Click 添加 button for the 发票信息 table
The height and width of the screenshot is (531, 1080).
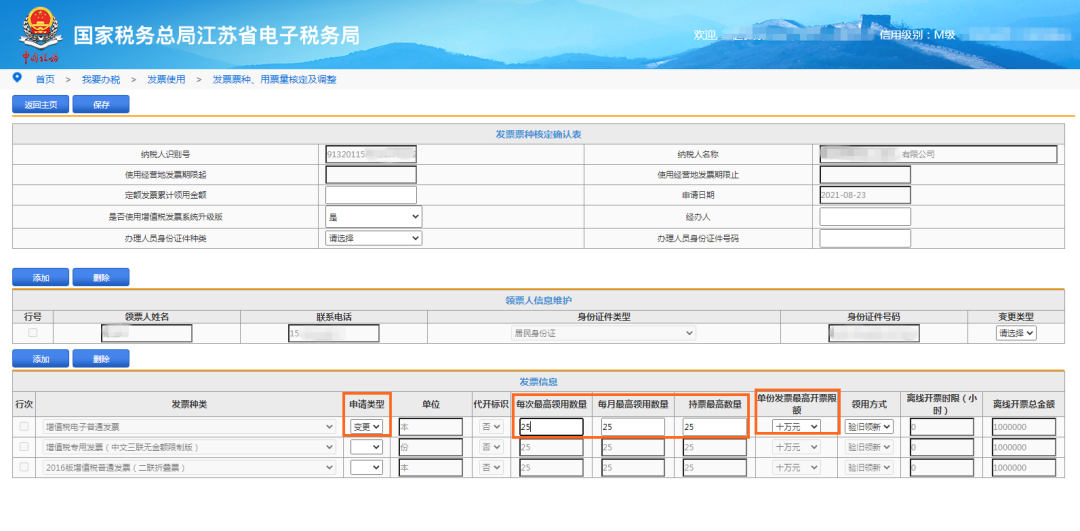[41, 358]
